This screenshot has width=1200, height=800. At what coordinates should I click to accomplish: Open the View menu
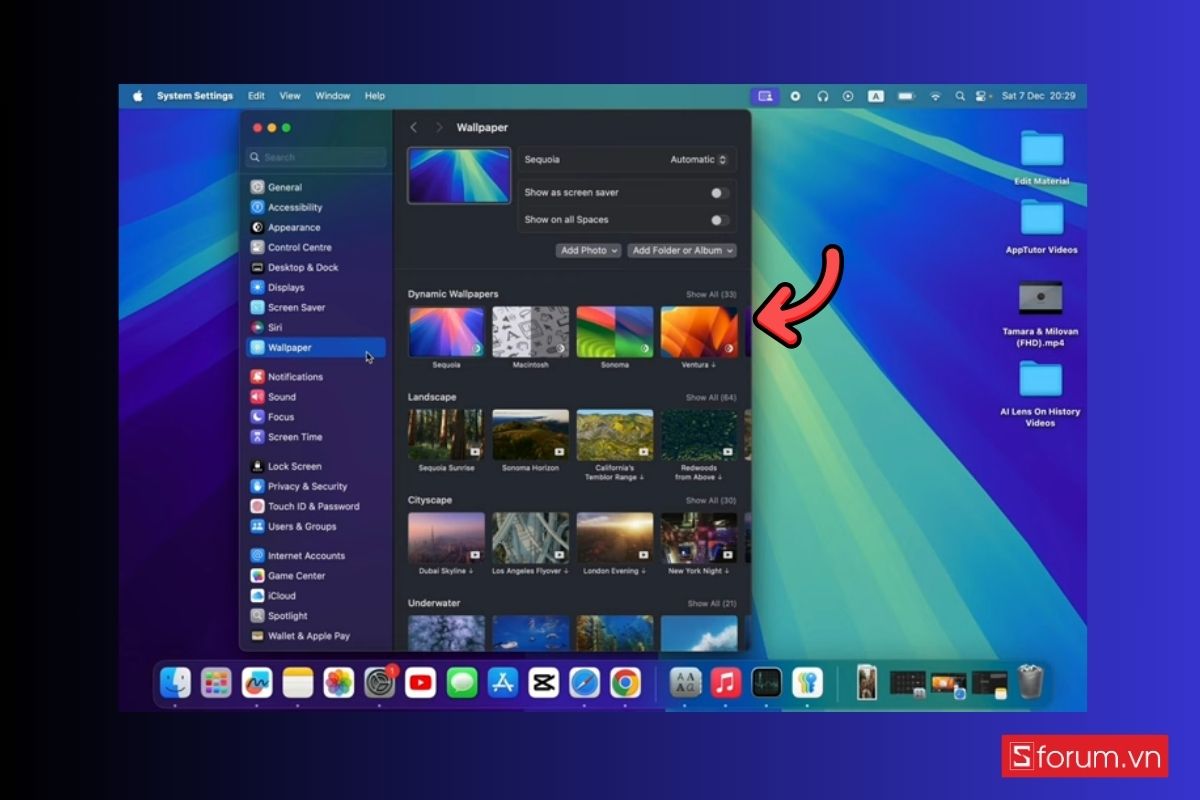pos(290,96)
